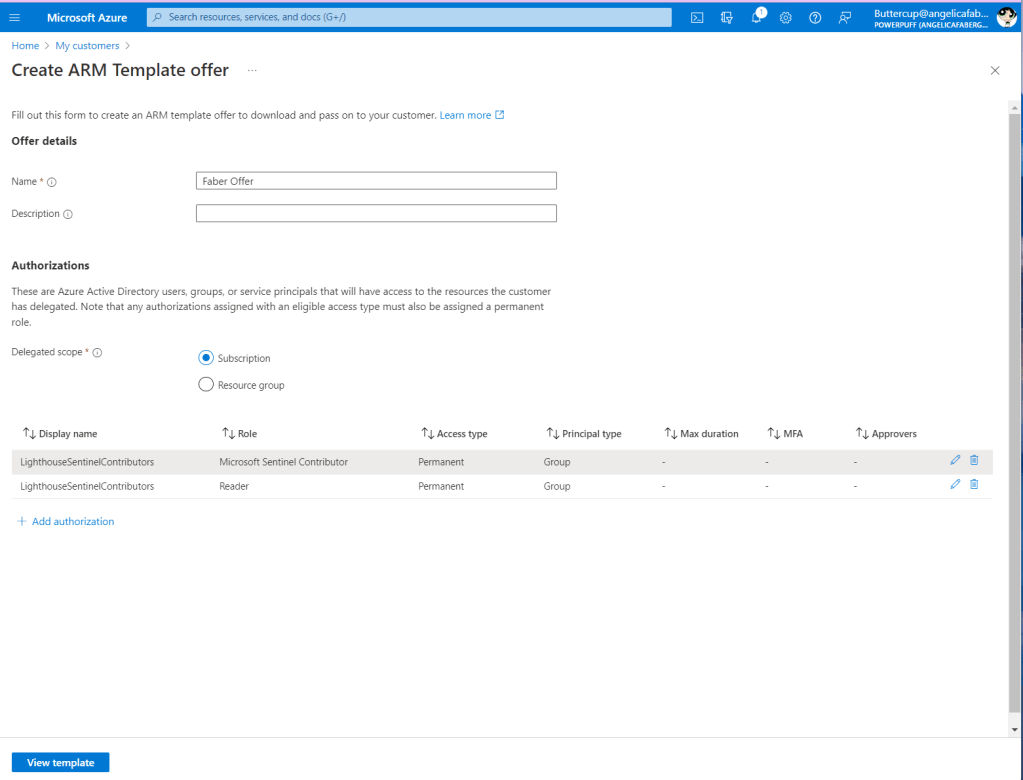Open the Feedback icon in header
This screenshot has height=780, width=1023.
845,17
